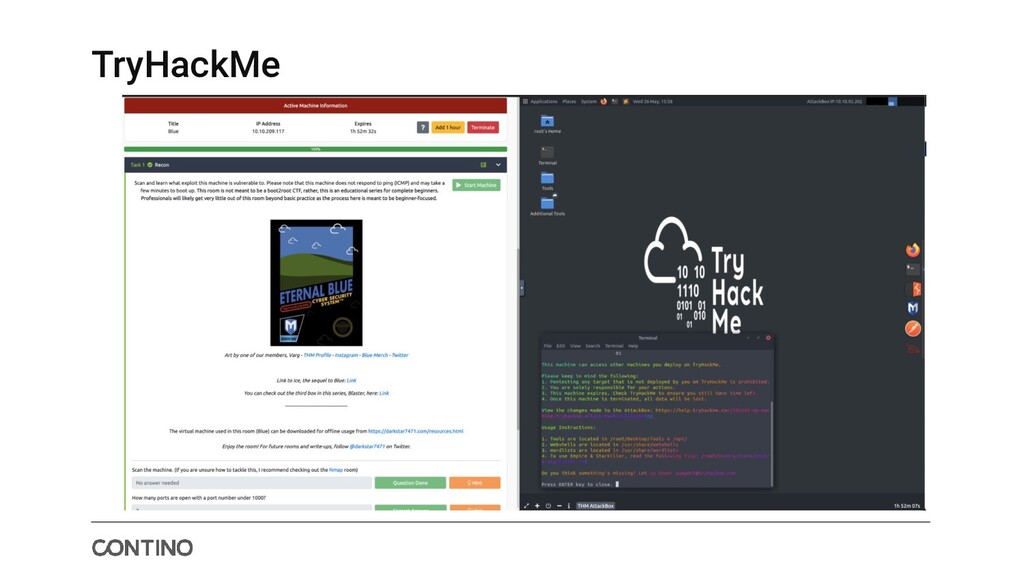Click the Task 1 completed checkmark
The width and height of the screenshot is (1024, 576).
click(150, 165)
